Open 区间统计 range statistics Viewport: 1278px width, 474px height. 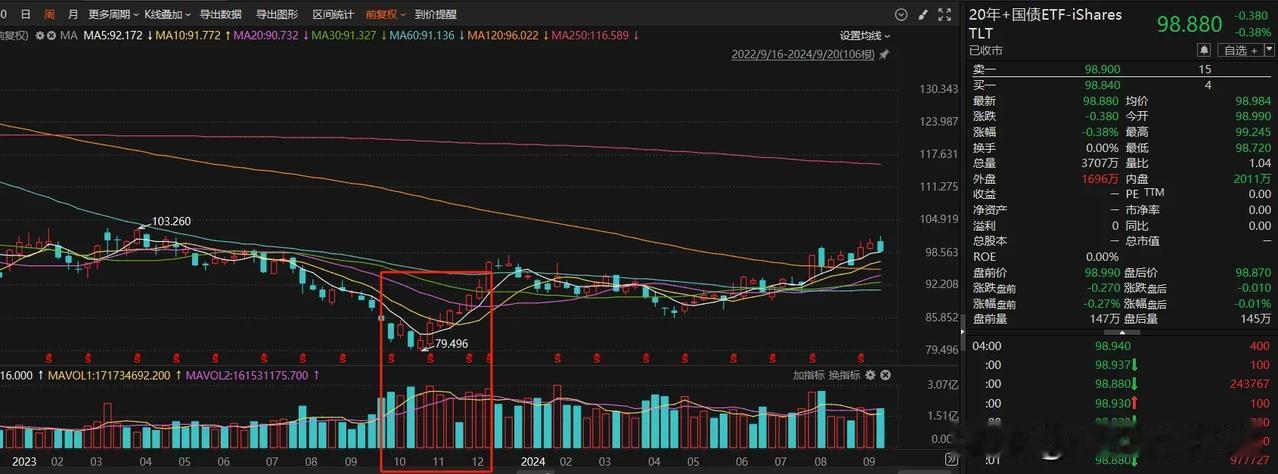point(333,15)
